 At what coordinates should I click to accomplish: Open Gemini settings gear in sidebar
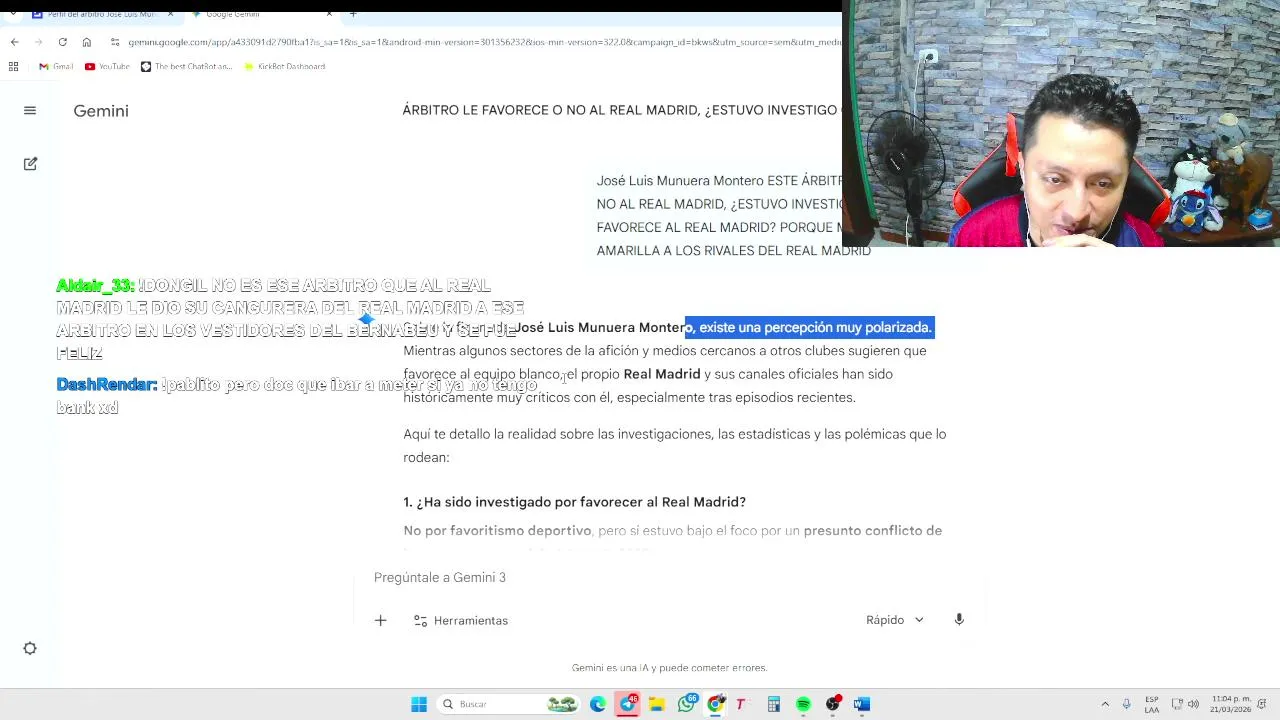(x=30, y=649)
